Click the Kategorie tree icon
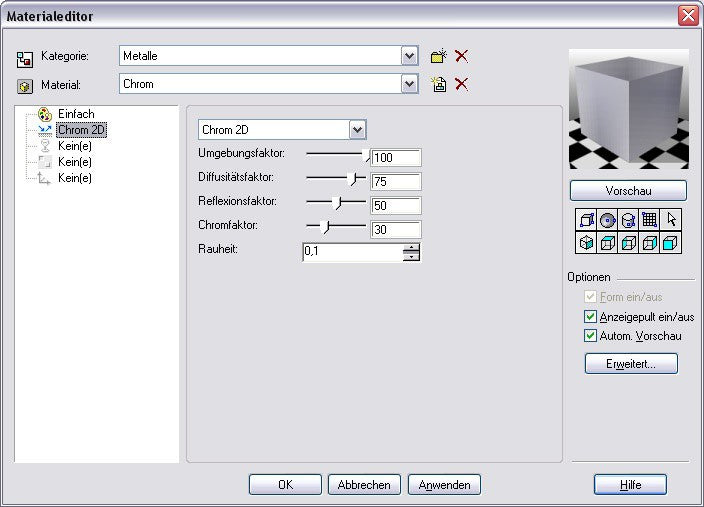This screenshot has height=507, width=704. click(x=25, y=59)
